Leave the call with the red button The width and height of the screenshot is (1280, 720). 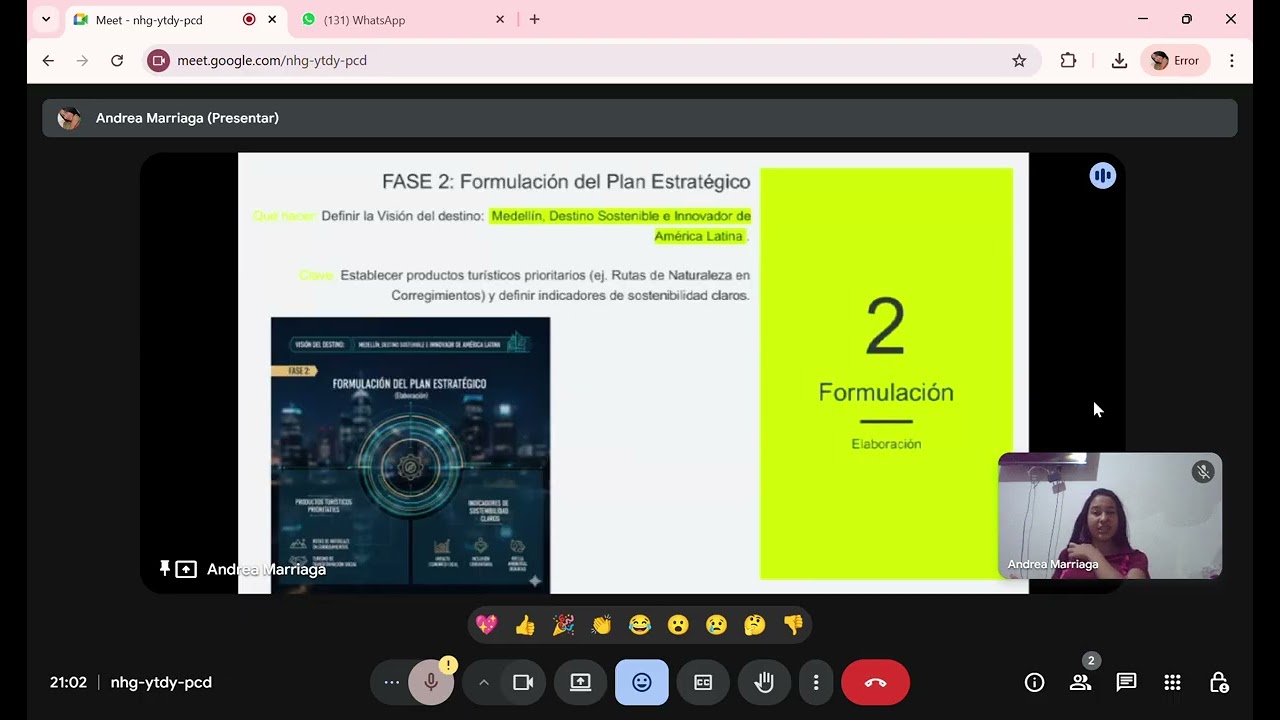coord(875,682)
